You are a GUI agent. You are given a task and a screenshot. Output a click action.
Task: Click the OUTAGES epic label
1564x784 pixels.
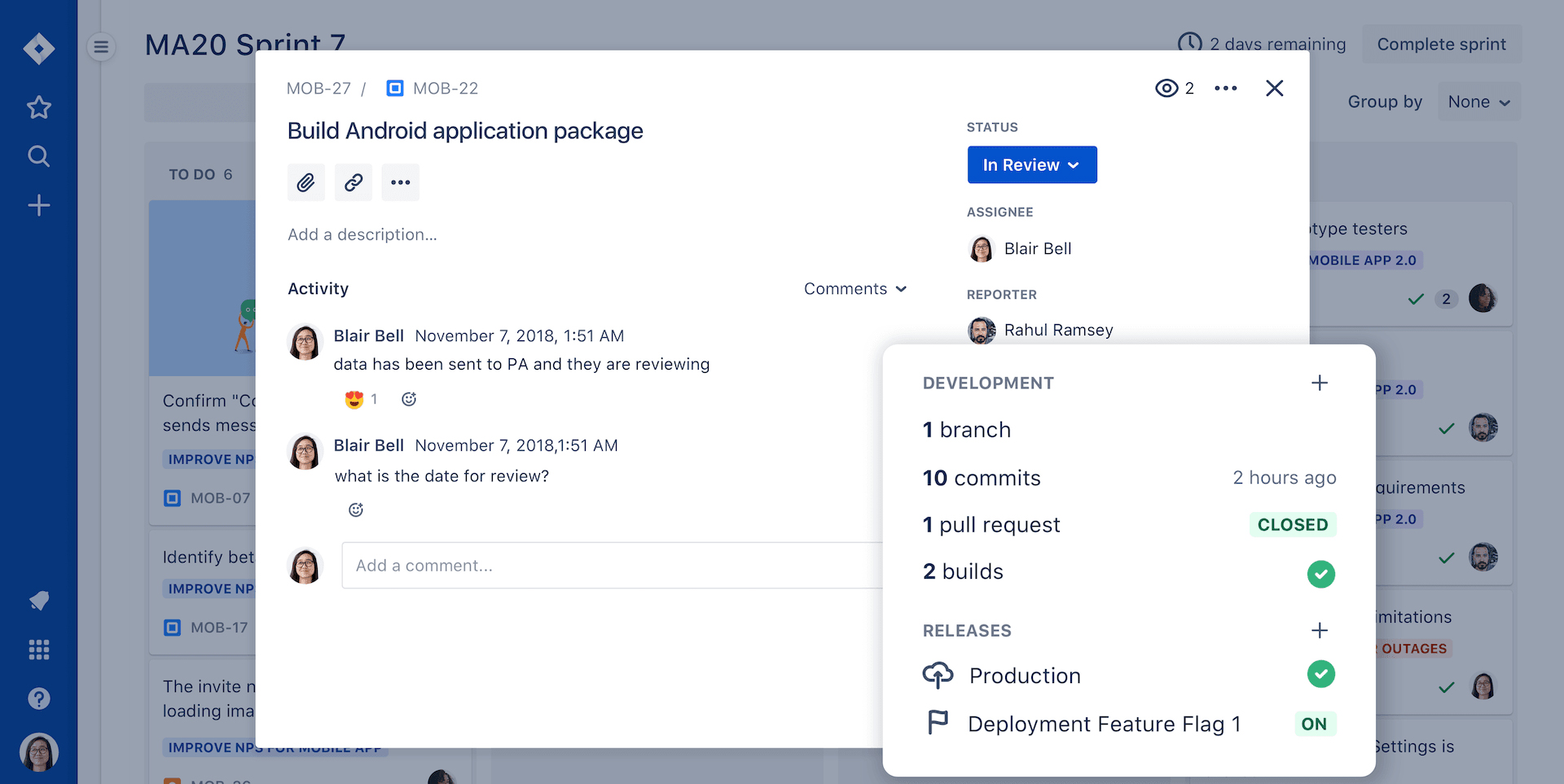[x=1414, y=649]
